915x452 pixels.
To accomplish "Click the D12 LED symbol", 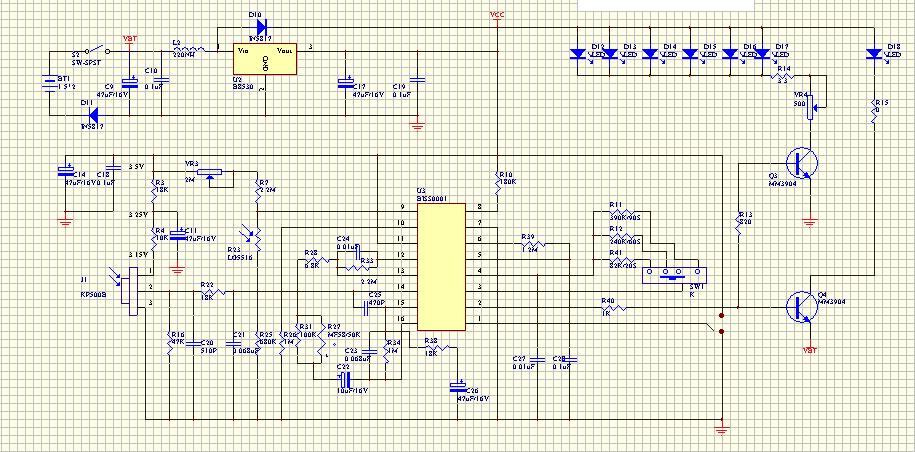I will tap(578, 54).
